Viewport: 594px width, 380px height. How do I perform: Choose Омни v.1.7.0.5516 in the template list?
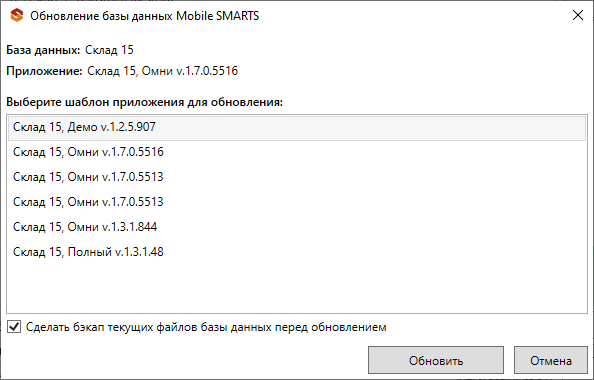pos(297,152)
